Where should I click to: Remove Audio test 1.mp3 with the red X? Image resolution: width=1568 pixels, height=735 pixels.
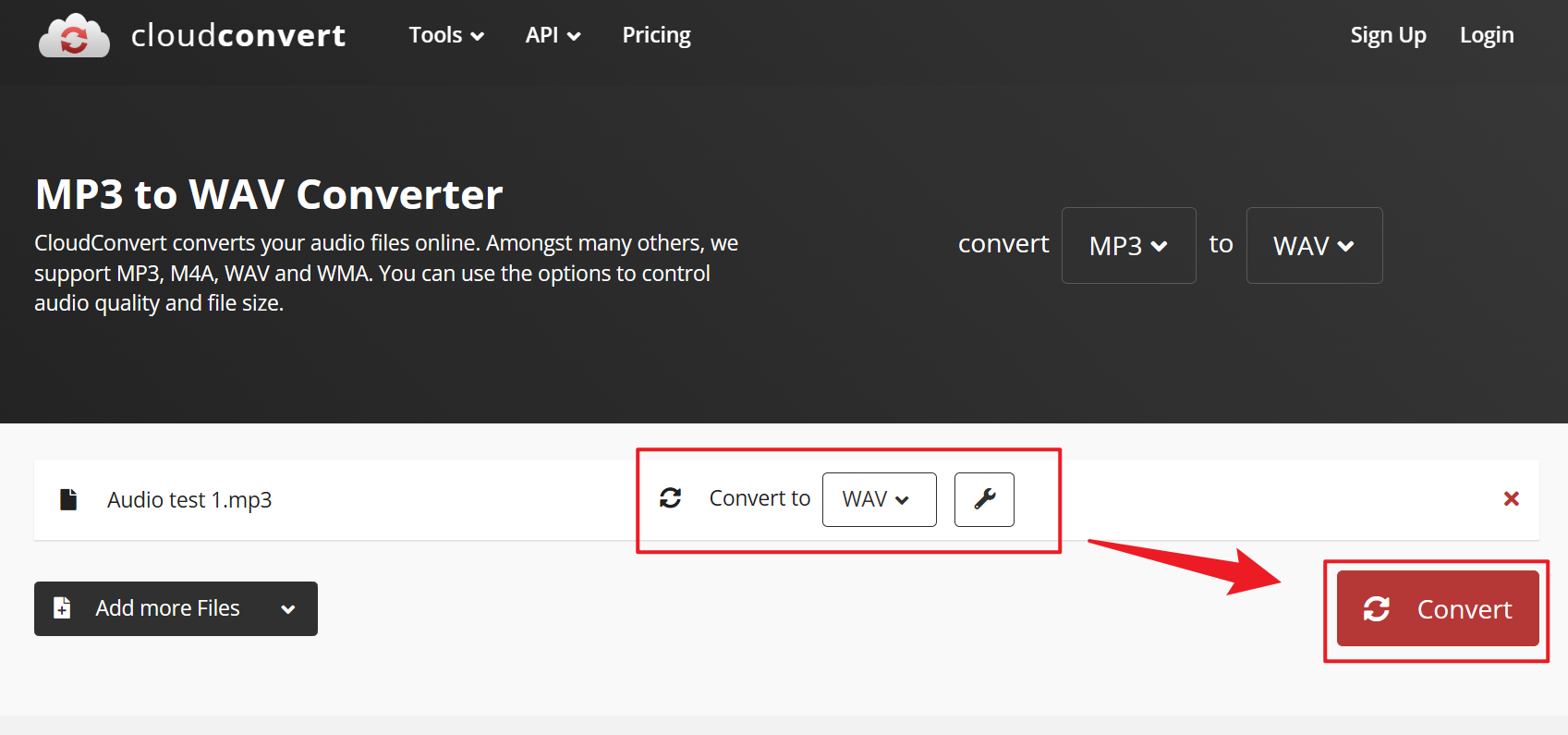[1512, 499]
